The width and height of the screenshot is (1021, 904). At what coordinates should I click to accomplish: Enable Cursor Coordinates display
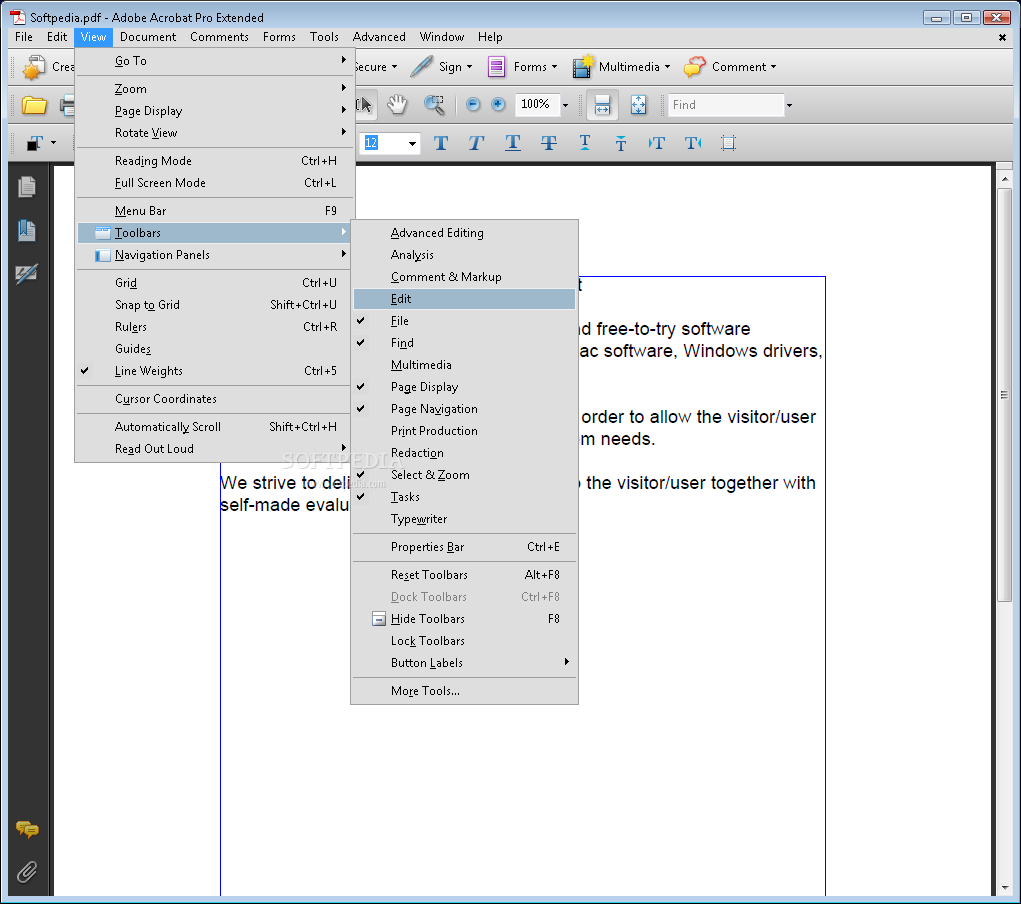[215, 399]
